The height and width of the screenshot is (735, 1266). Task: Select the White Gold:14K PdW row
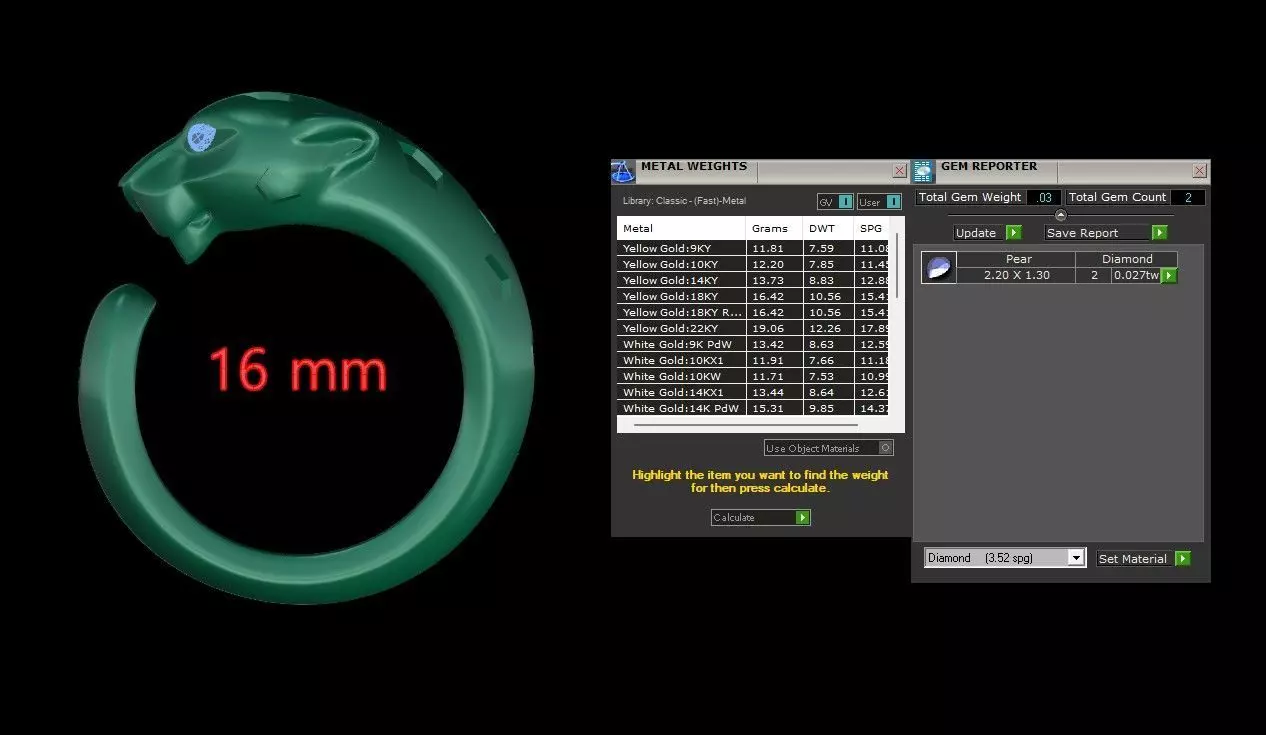[753, 408]
